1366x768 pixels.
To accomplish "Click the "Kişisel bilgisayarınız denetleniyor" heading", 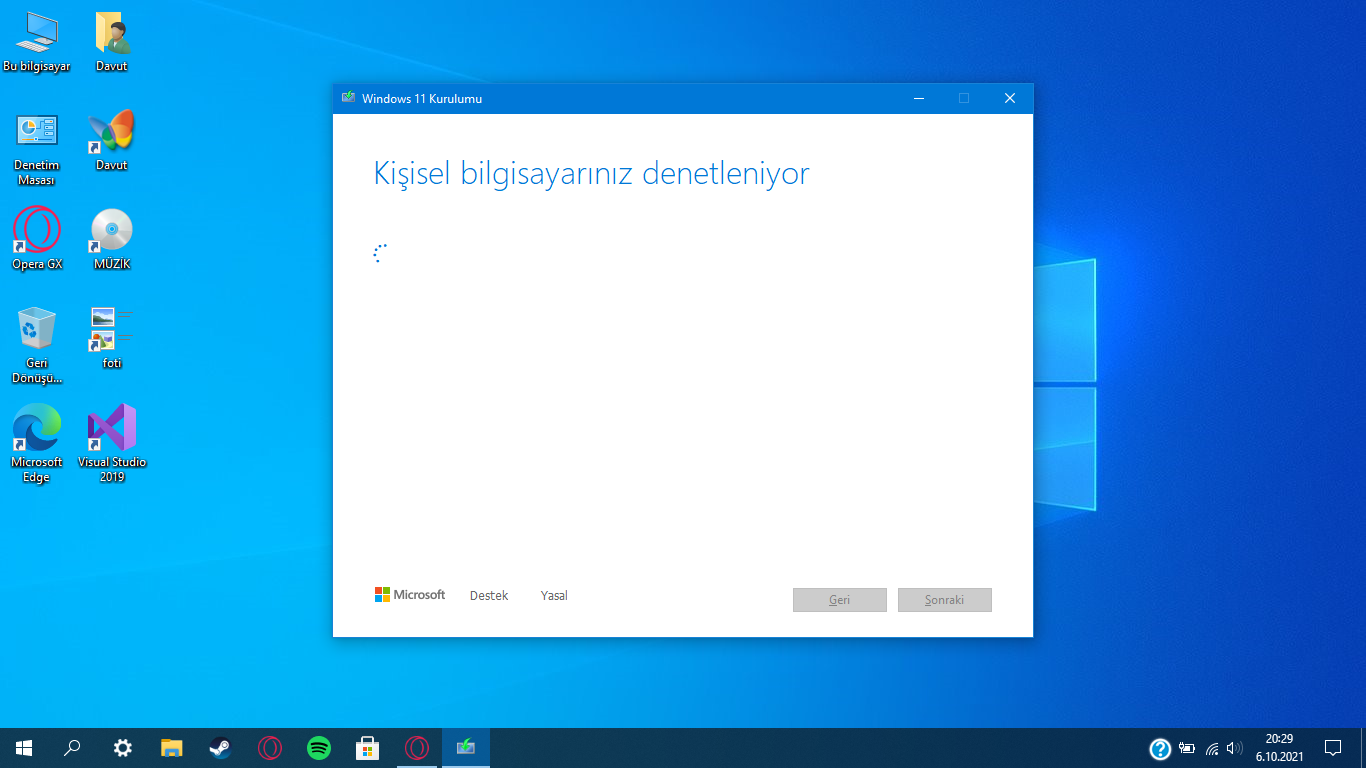I will [591, 174].
